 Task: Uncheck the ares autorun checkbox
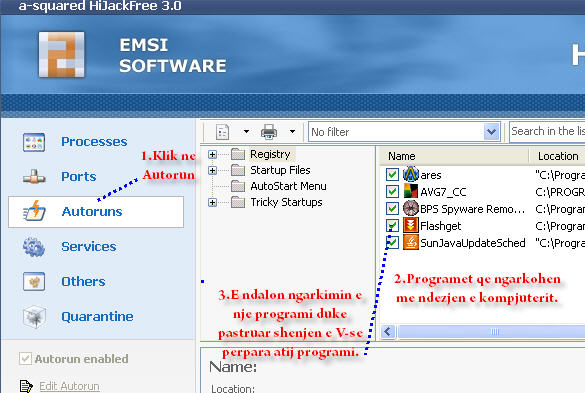(392, 174)
